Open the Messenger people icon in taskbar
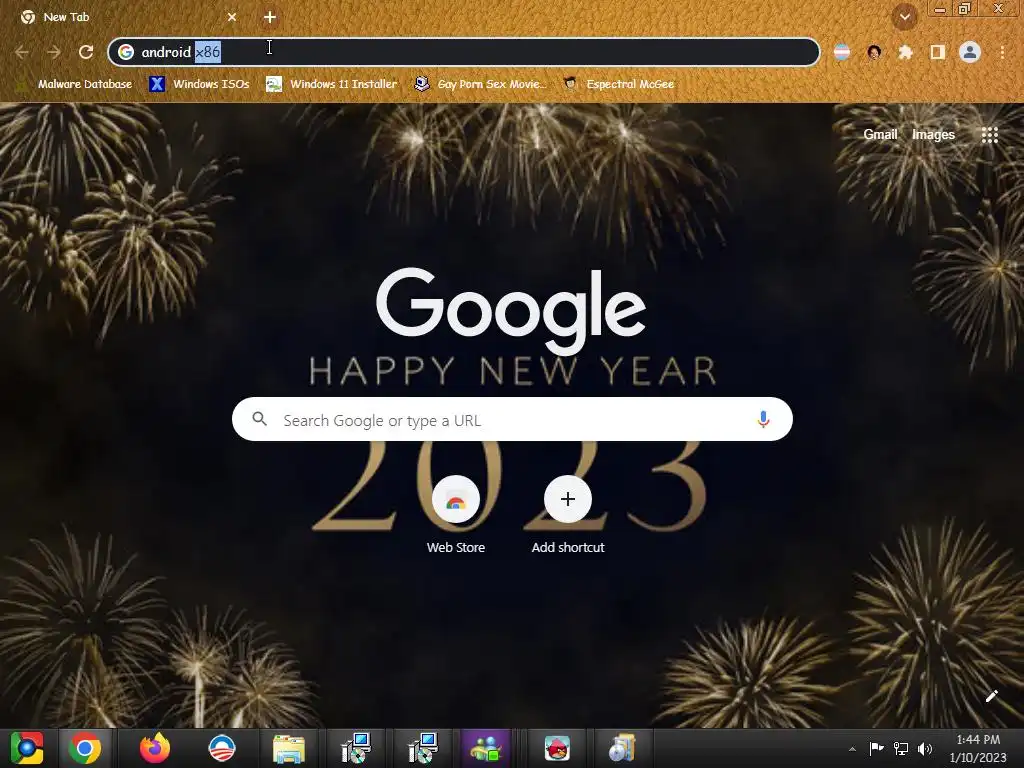Viewport: 1024px width, 768px height. click(x=485, y=748)
